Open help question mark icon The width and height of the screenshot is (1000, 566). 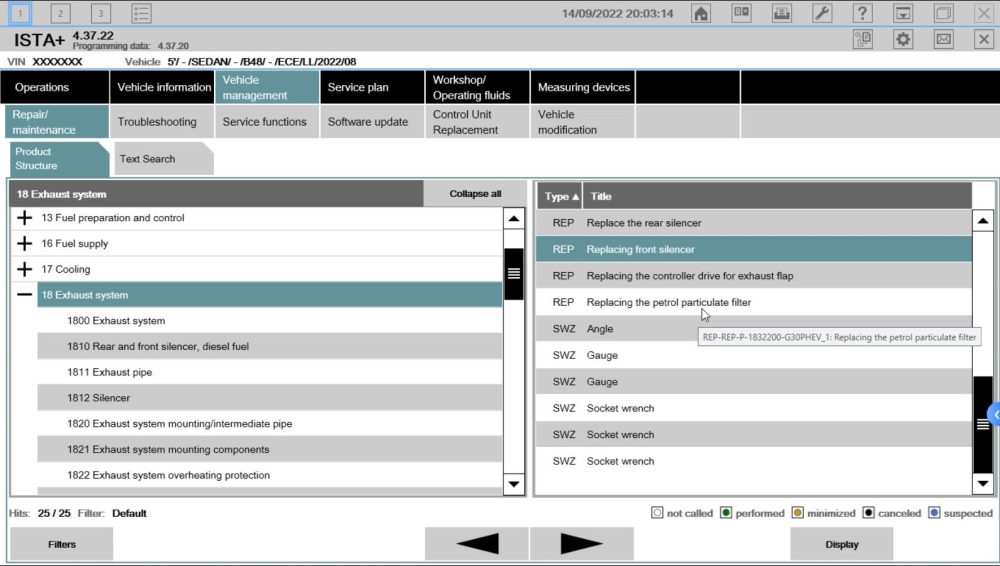click(862, 13)
